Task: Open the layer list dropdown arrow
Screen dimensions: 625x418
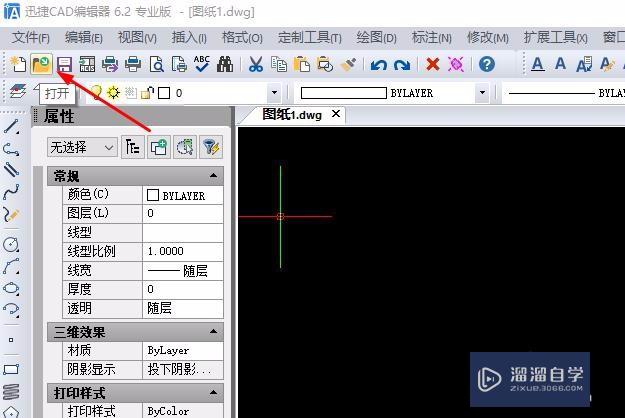Action: (274, 92)
